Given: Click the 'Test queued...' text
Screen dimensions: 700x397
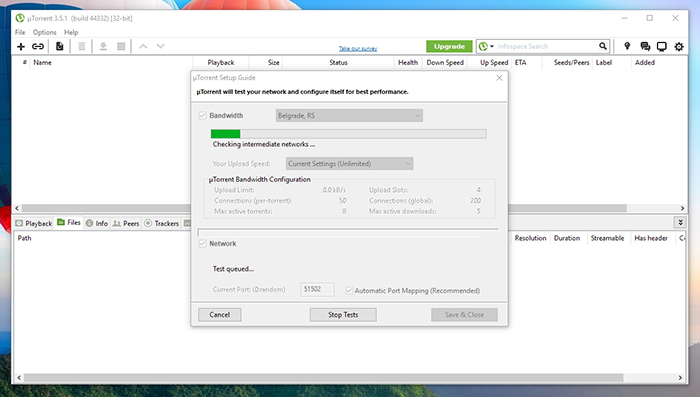Looking at the screenshot, I should pos(233,269).
